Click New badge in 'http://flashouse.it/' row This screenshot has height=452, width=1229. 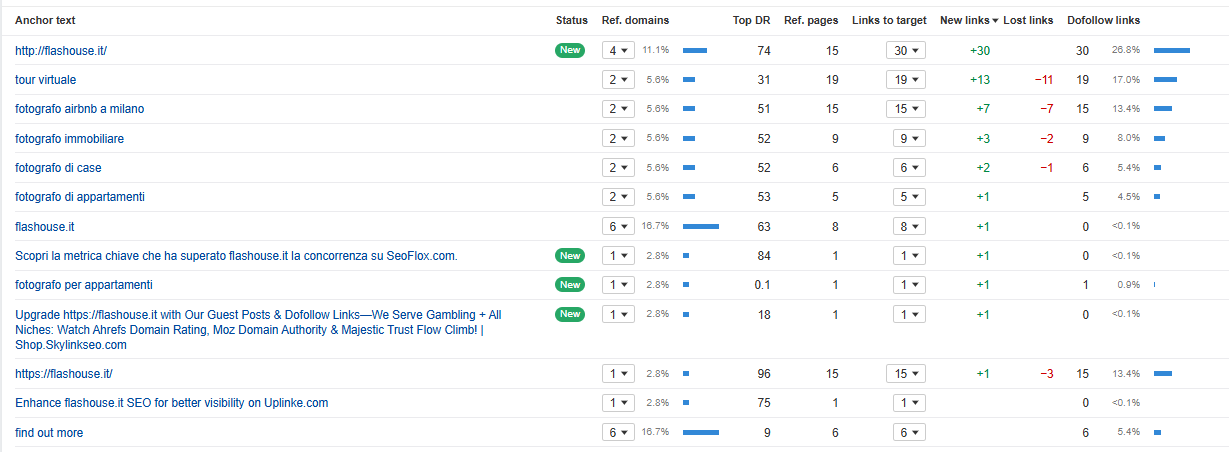click(x=570, y=50)
